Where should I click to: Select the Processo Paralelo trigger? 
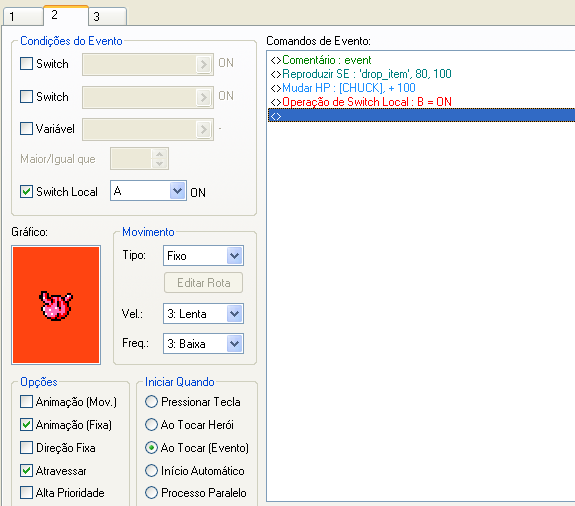click(x=151, y=492)
